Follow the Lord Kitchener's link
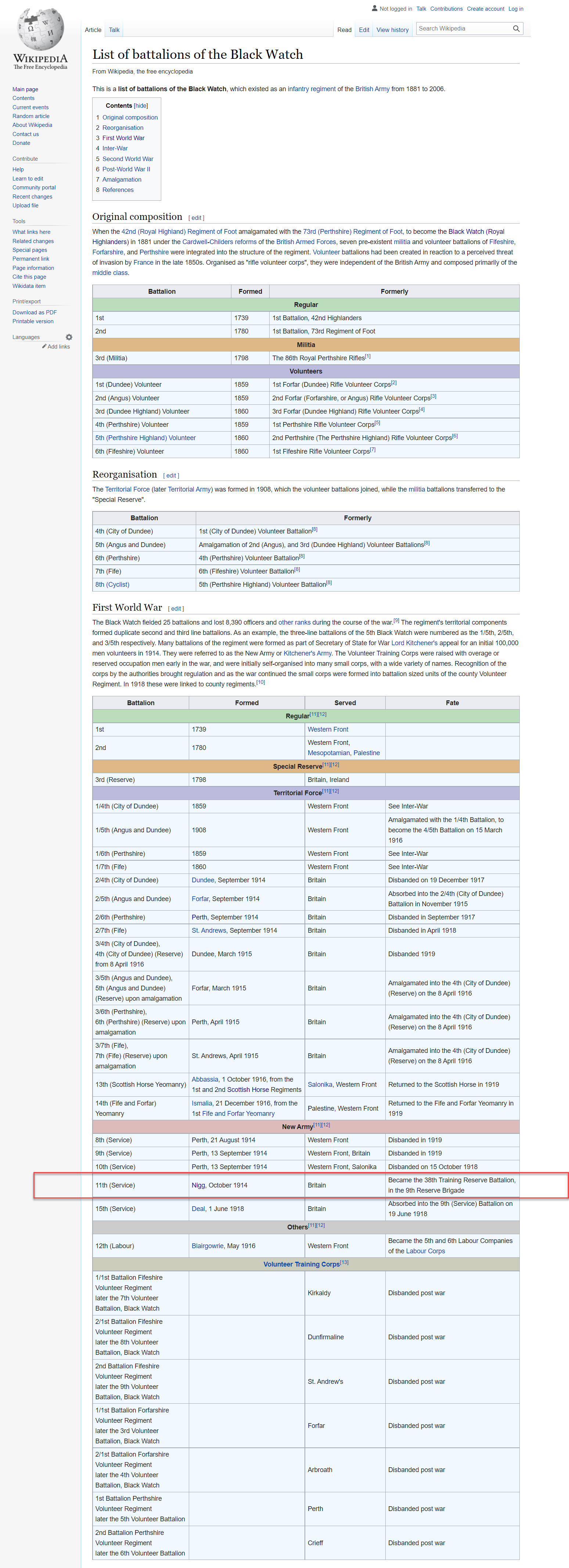569x1568 pixels. pyautogui.click(x=414, y=643)
